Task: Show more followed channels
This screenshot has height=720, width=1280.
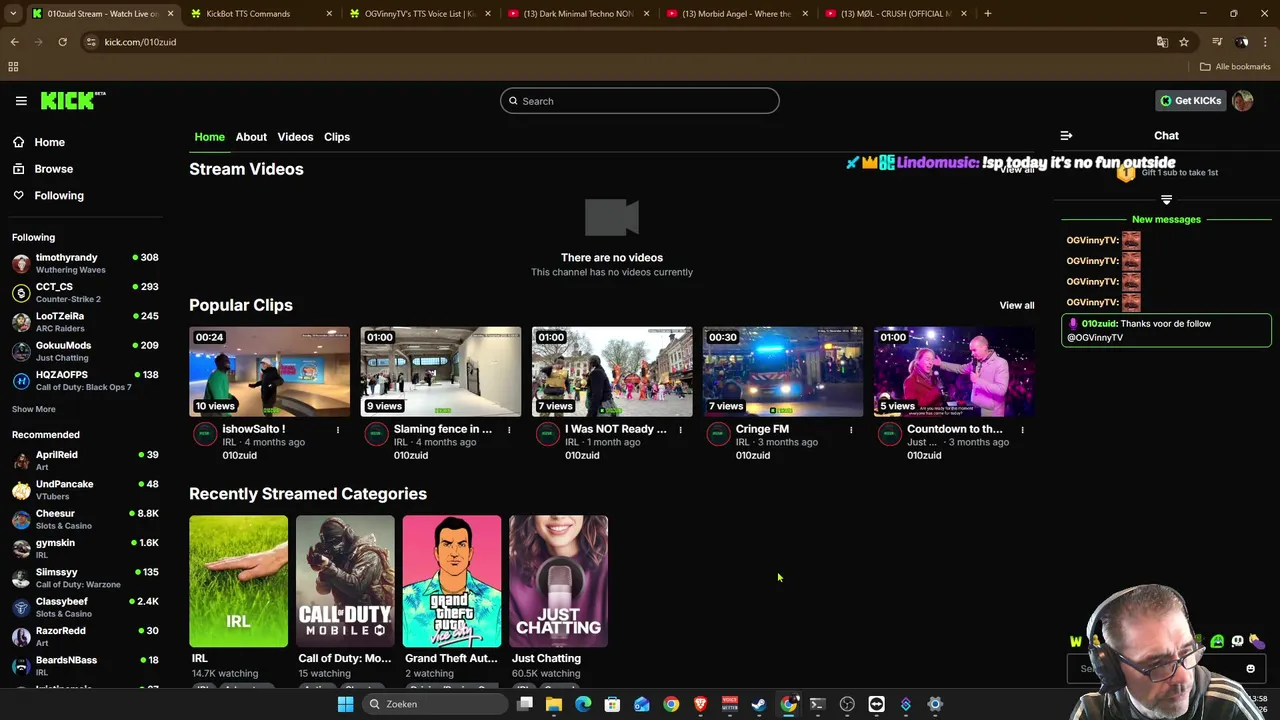Action: click(x=34, y=409)
